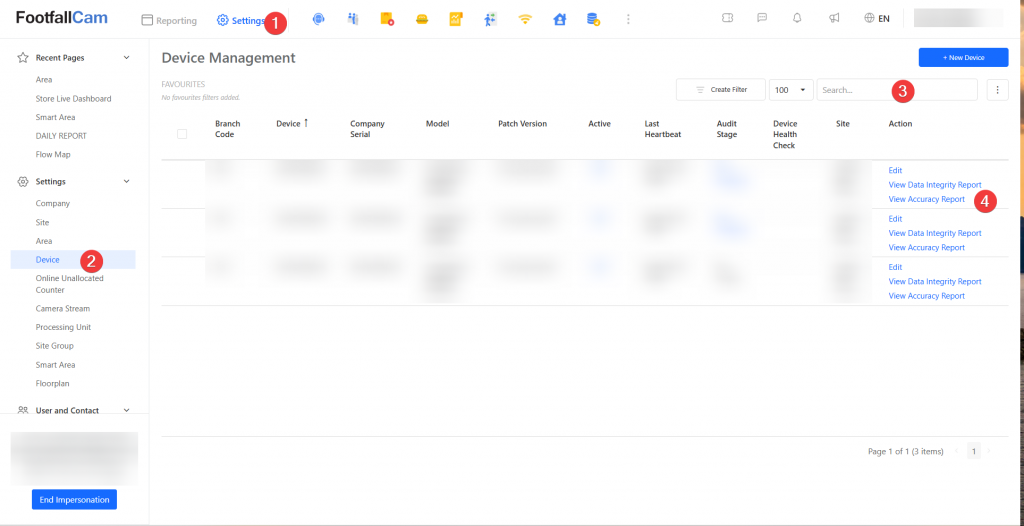The image size is (1024, 526).
Task: Open Area under Recent Pages
Action: (44, 80)
